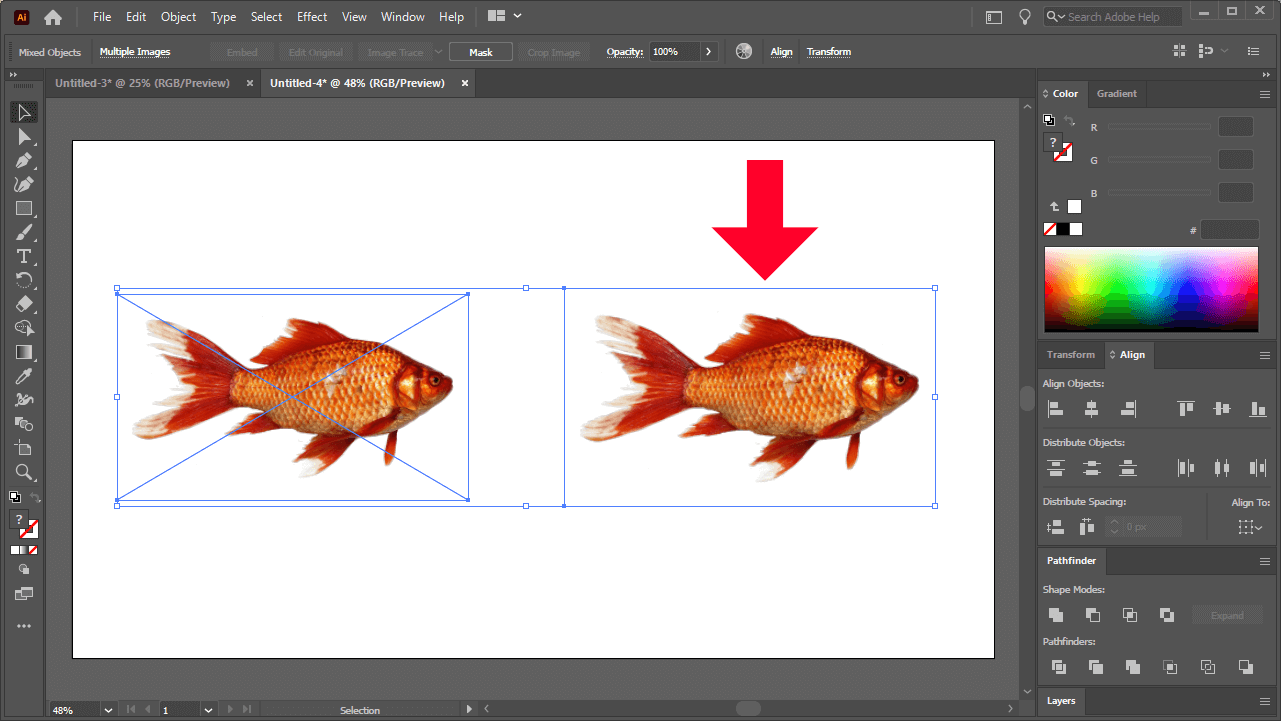
Task: Click Vertical Align Top icon
Action: point(1186,409)
